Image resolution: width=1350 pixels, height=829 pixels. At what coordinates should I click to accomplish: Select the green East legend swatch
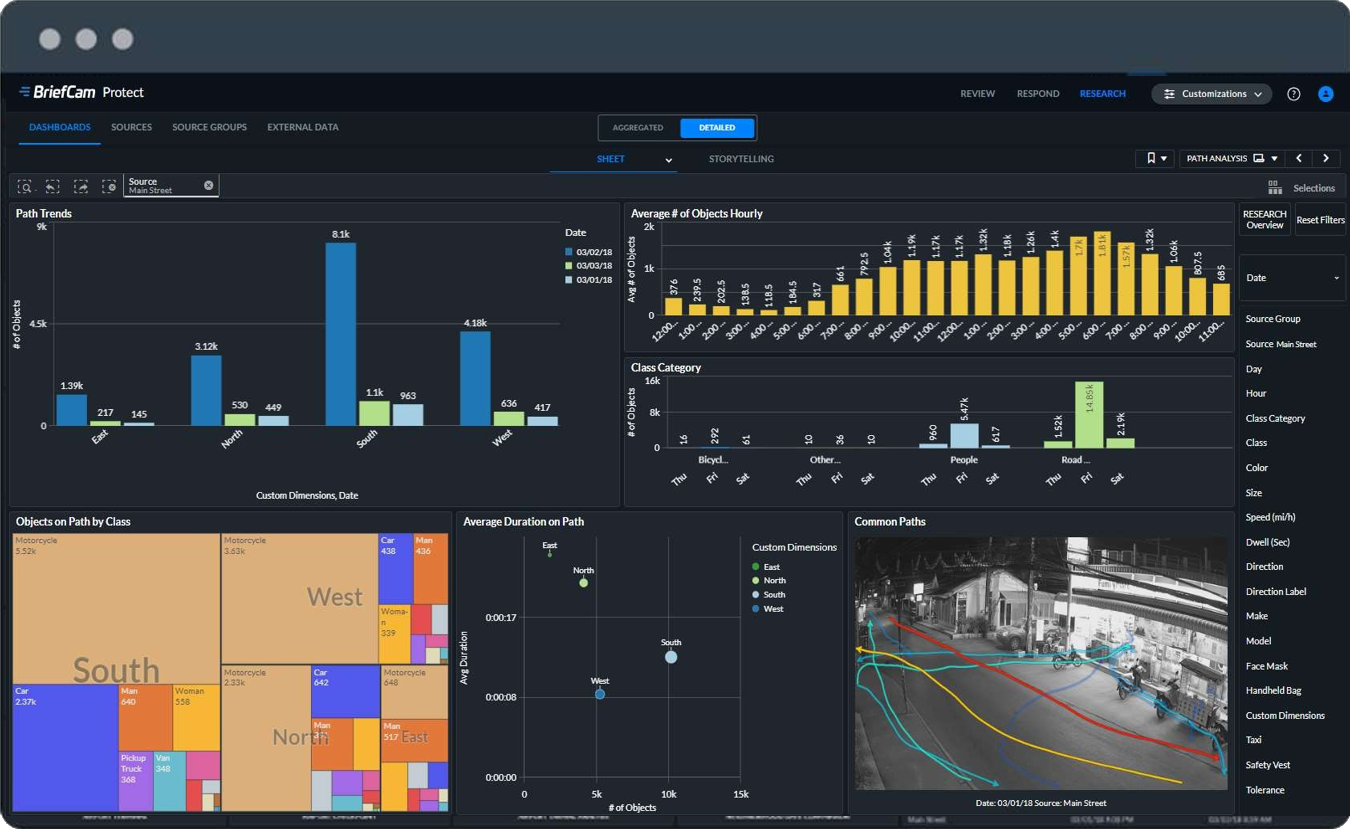pyautogui.click(x=755, y=567)
